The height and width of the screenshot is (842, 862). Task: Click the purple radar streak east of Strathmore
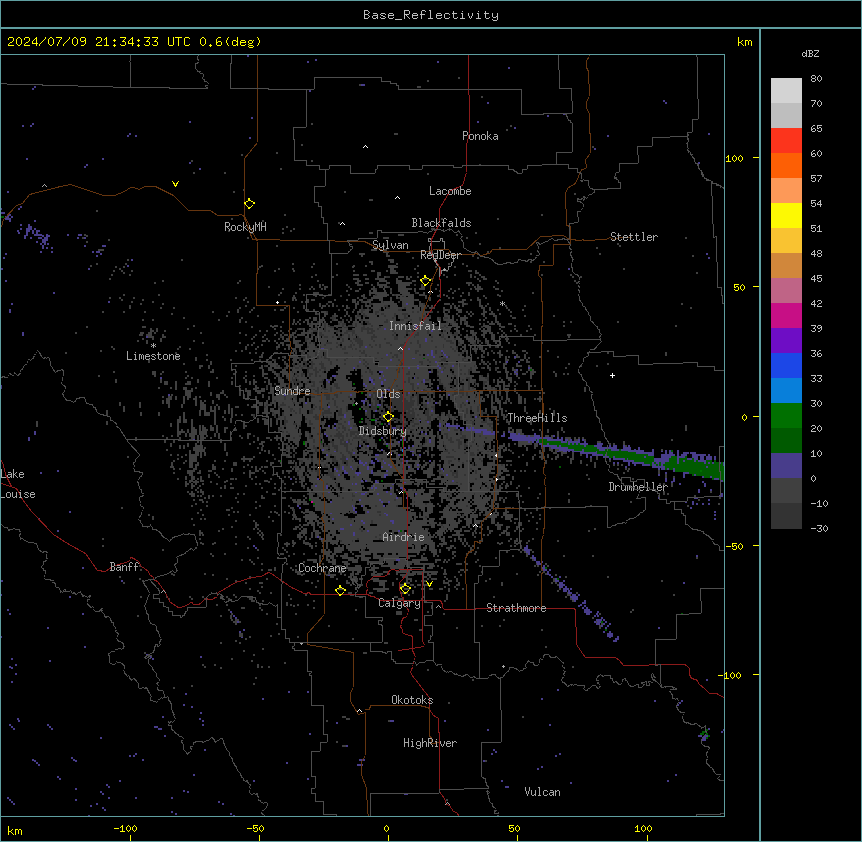[x=572, y=594]
